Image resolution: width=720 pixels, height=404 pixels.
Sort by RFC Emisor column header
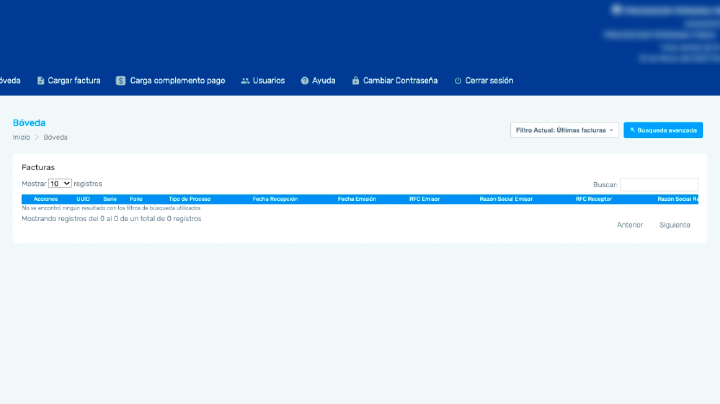click(424, 199)
